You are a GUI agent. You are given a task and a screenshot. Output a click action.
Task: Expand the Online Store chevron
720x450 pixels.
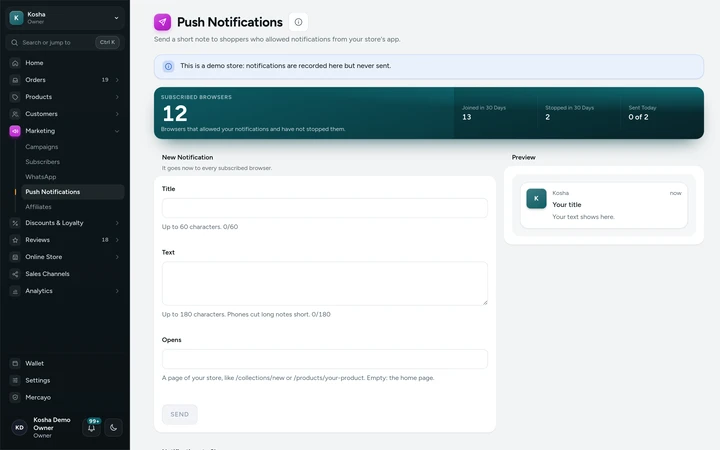(117, 257)
